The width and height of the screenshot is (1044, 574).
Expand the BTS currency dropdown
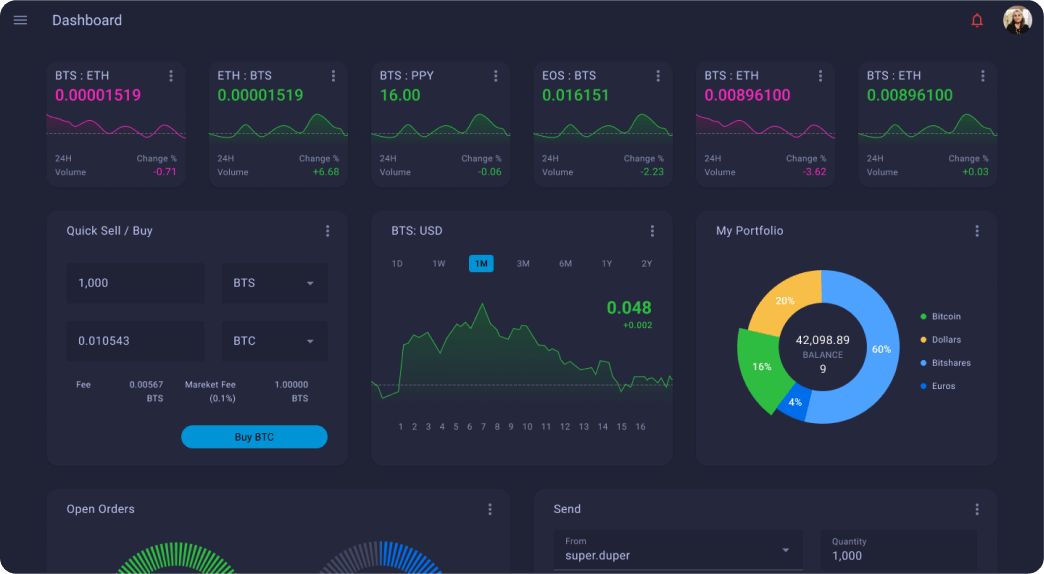click(x=274, y=283)
